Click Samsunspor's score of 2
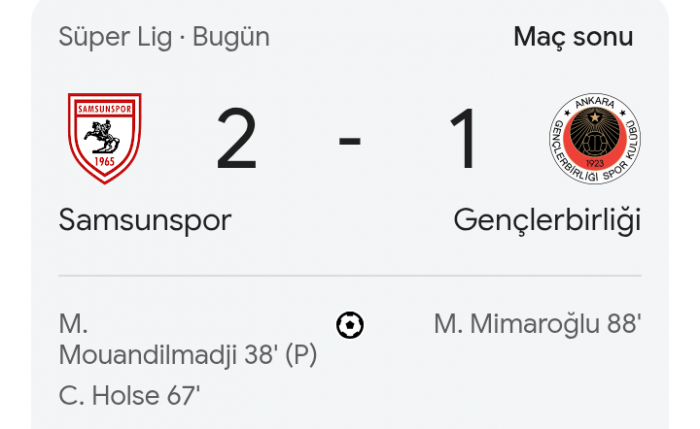The width and height of the screenshot is (700, 429). [x=237, y=140]
